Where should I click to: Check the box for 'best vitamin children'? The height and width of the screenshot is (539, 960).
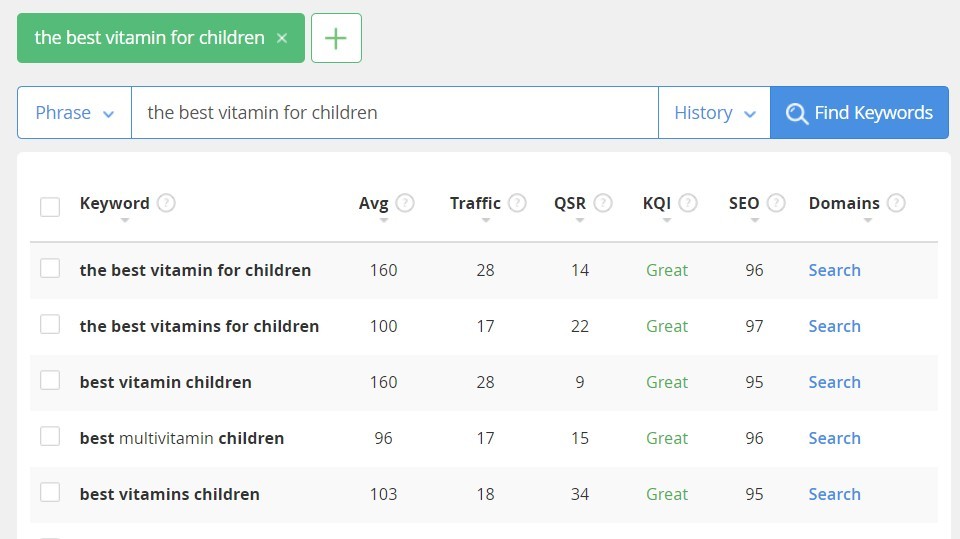point(50,381)
